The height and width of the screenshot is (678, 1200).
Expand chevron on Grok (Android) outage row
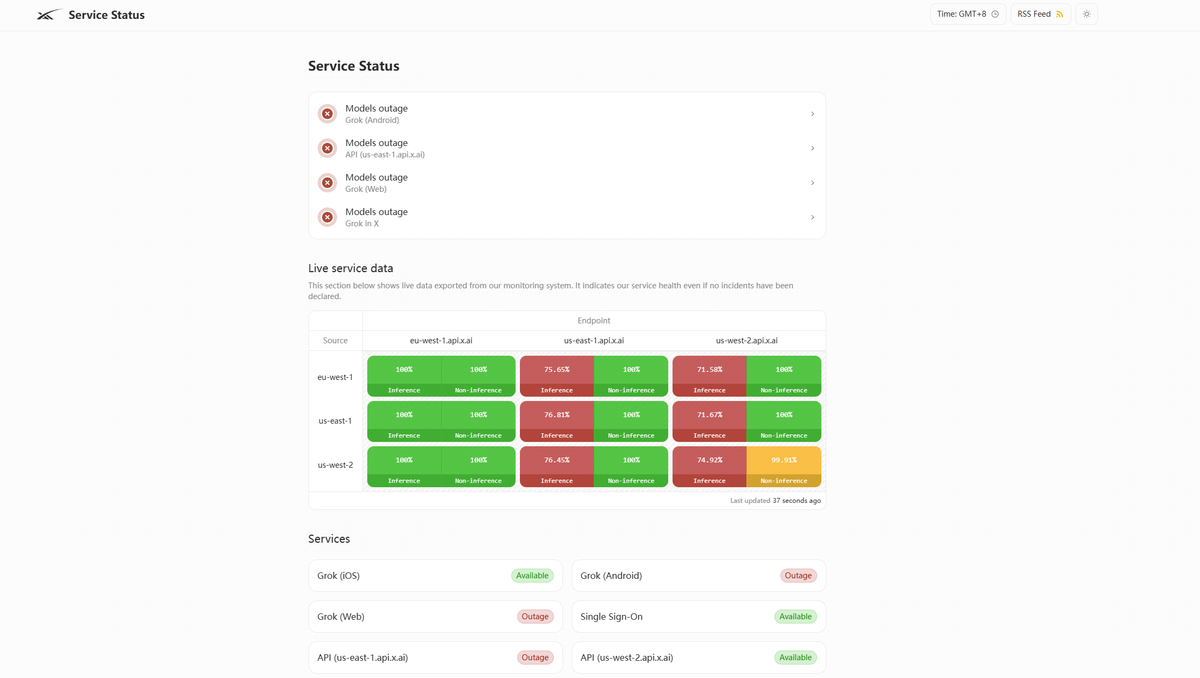click(x=812, y=114)
